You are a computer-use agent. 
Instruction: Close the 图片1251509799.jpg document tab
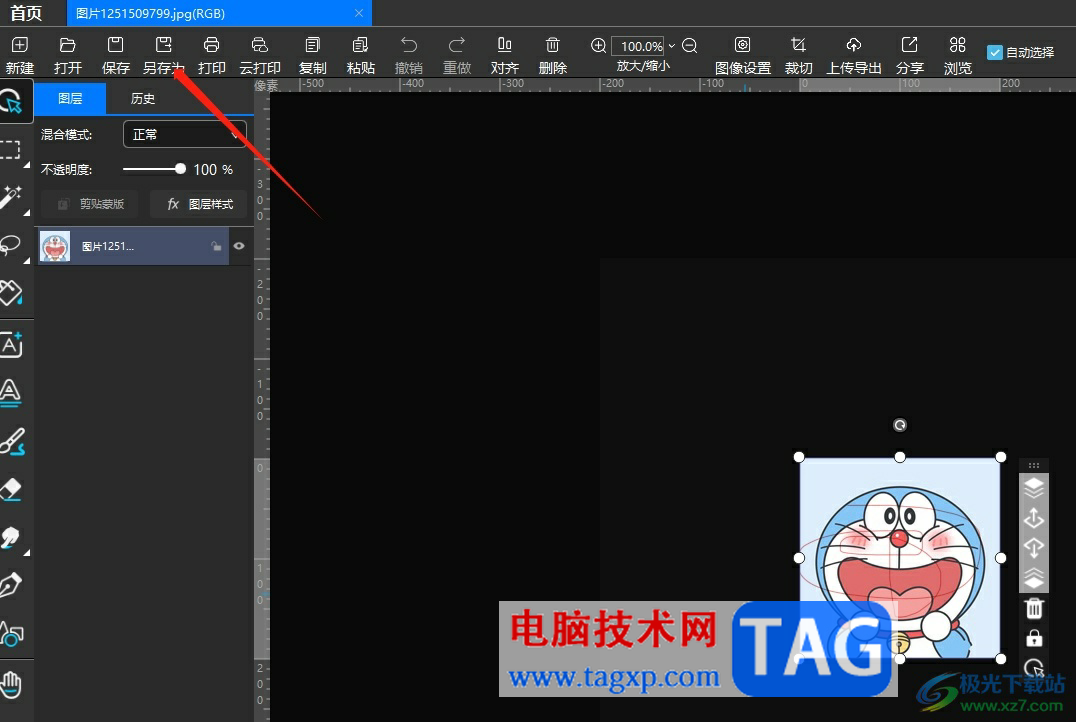(359, 13)
